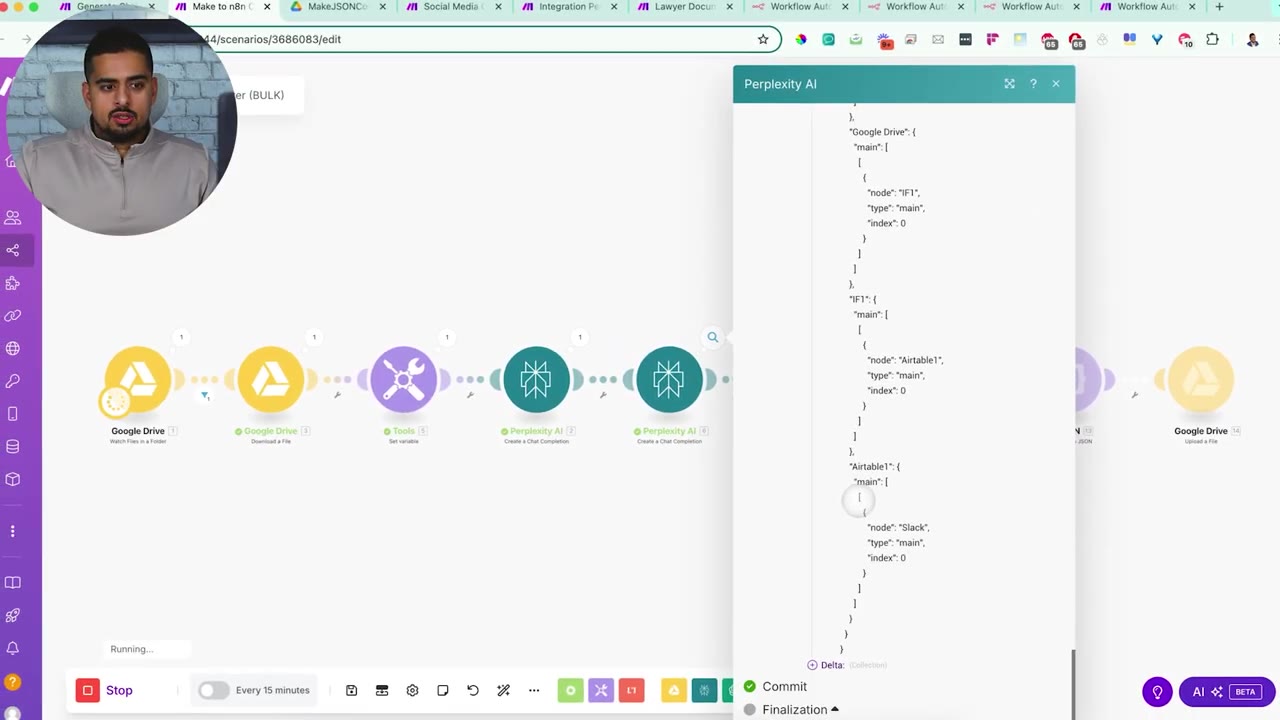Open Resource hub book icon in sidebar
The width and height of the screenshot is (1280, 720).
point(13,583)
